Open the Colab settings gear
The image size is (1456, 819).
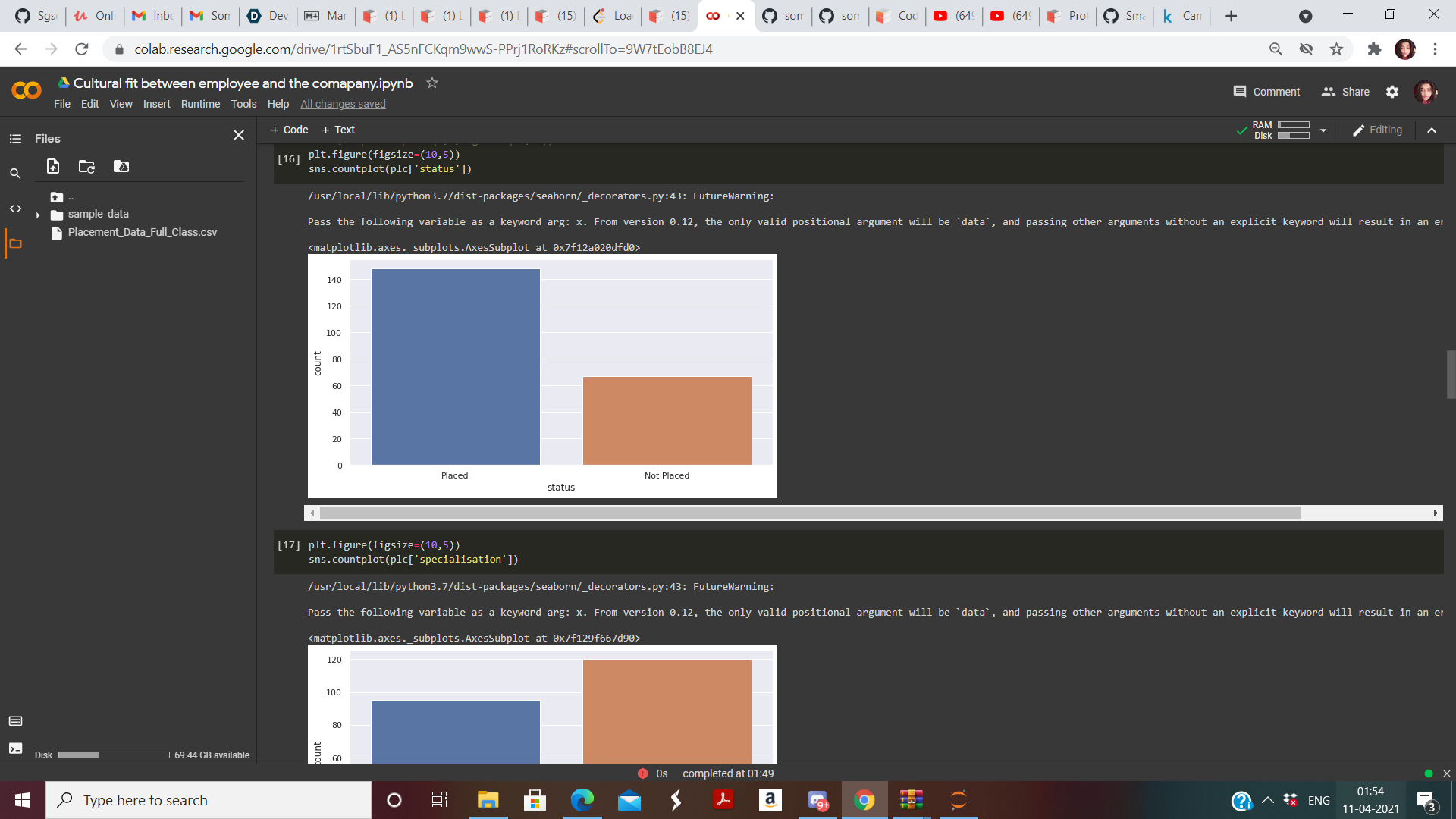click(x=1392, y=92)
